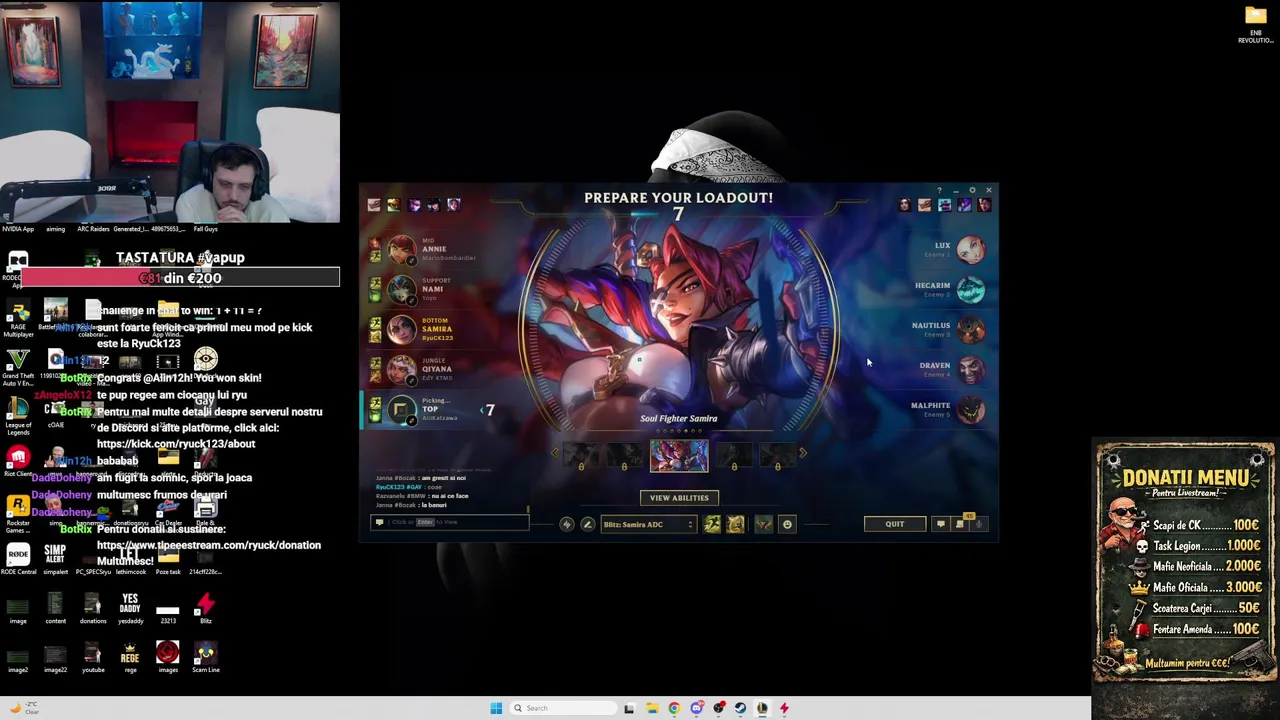Open the Blitz app from the taskbar
The image size is (1280, 720).
[x=784, y=708]
